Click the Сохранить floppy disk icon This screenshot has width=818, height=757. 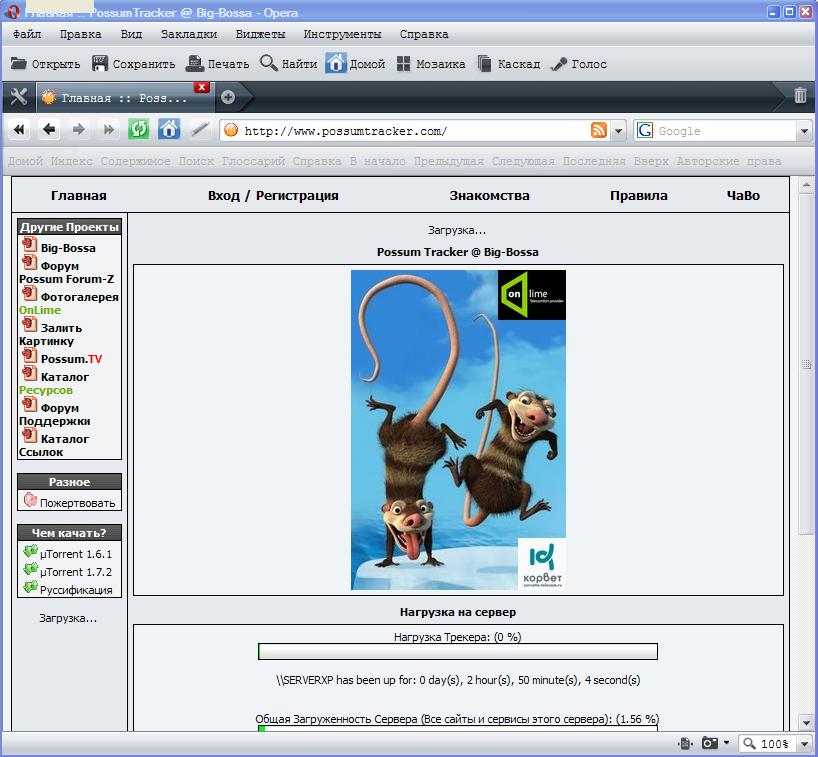coord(100,64)
